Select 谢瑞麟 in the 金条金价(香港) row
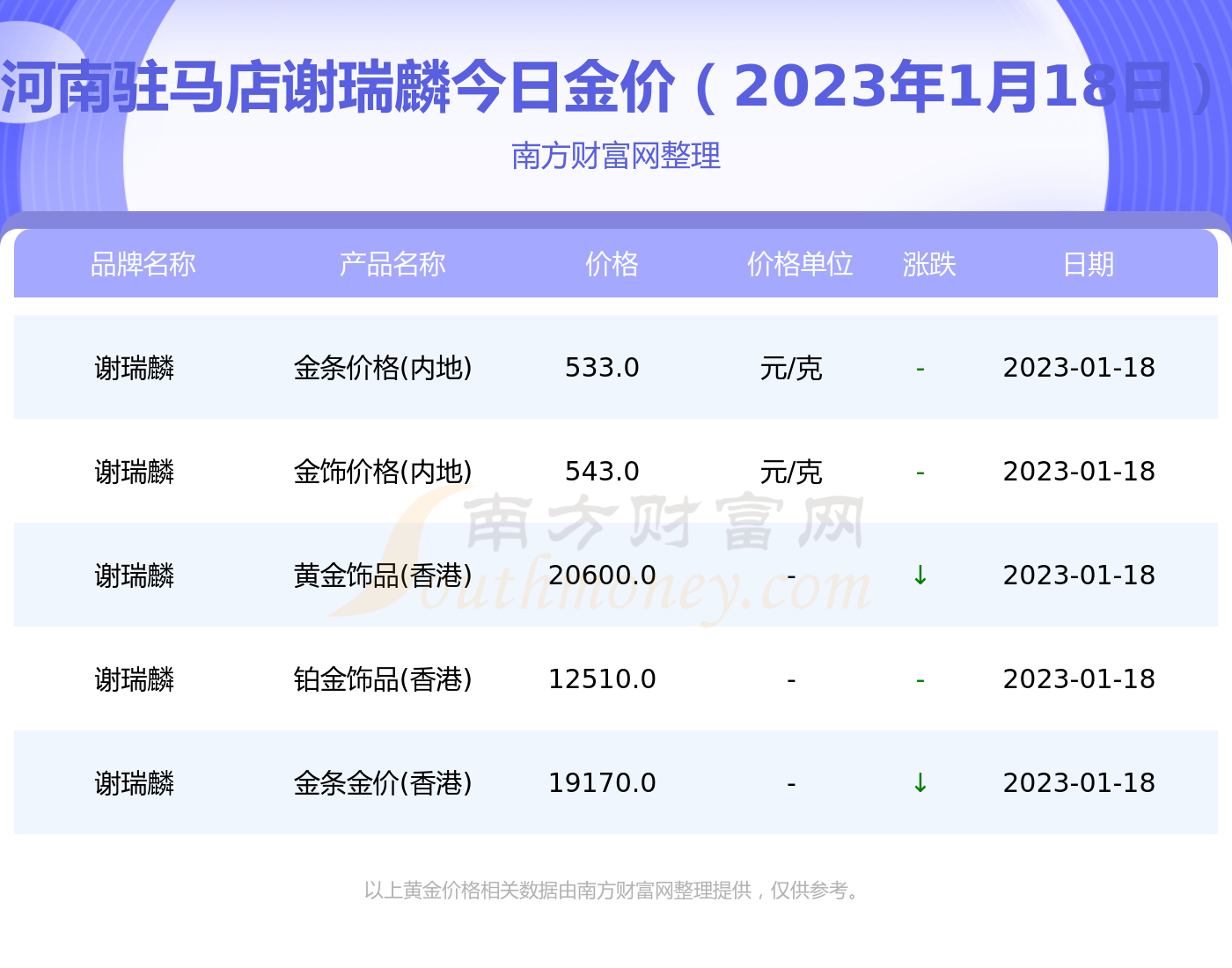The height and width of the screenshot is (968, 1232). [x=135, y=783]
